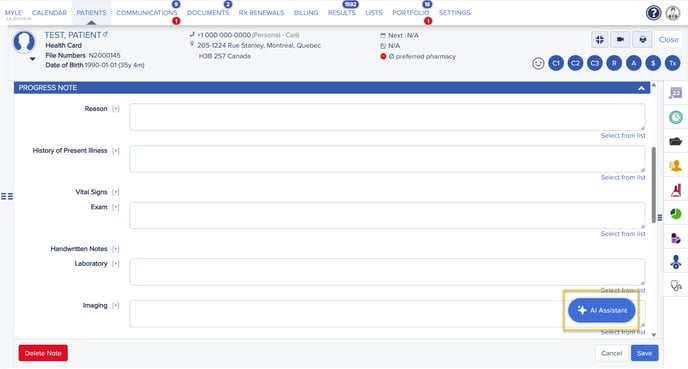This screenshot has height=369, width=688.
Task: Open the folder icon in the right sidebar
Action: point(676,141)
